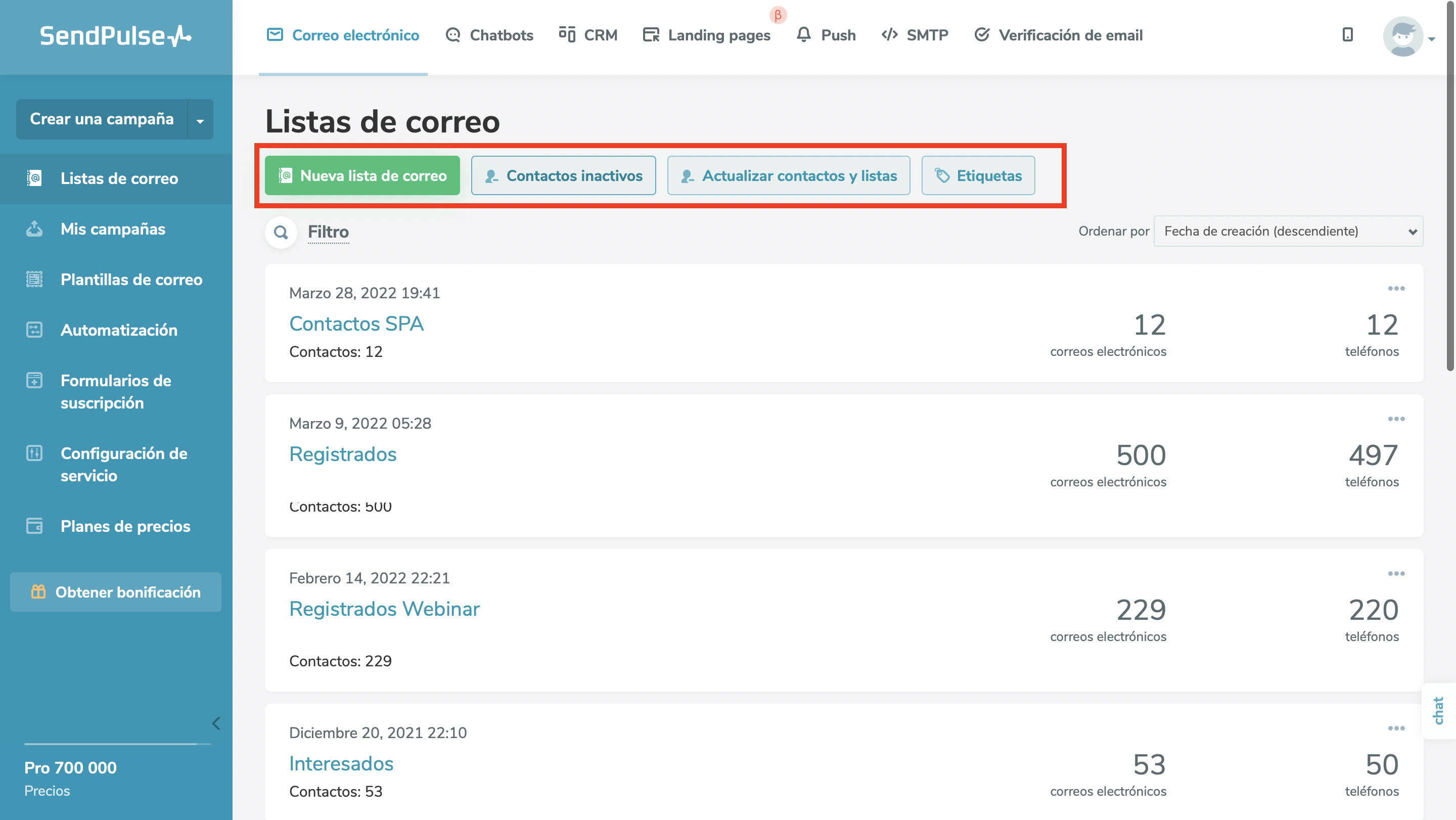Click the Marzo 28, 2022 19:41 date text
This screenshot has height=820, width=1456.
click(365, 293)
